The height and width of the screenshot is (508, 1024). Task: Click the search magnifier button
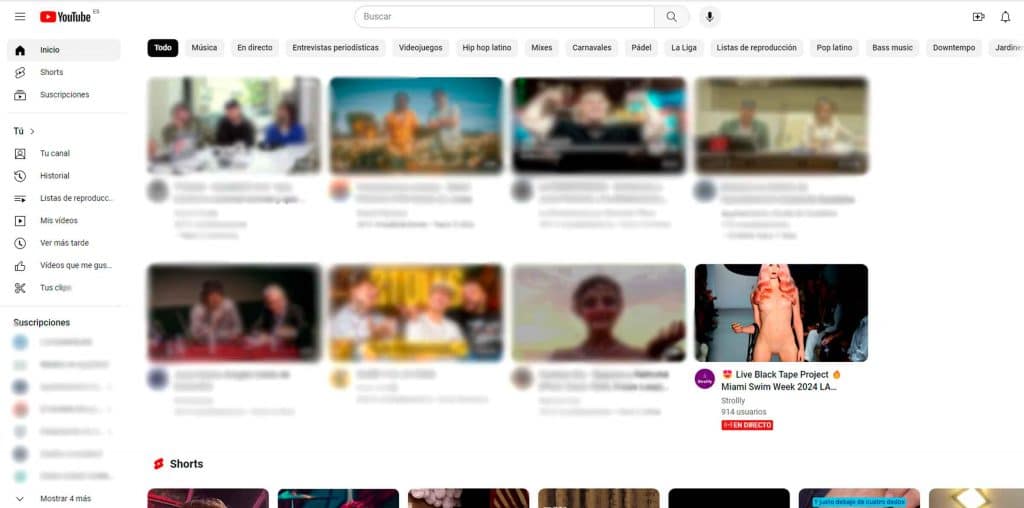pos(671,17)
